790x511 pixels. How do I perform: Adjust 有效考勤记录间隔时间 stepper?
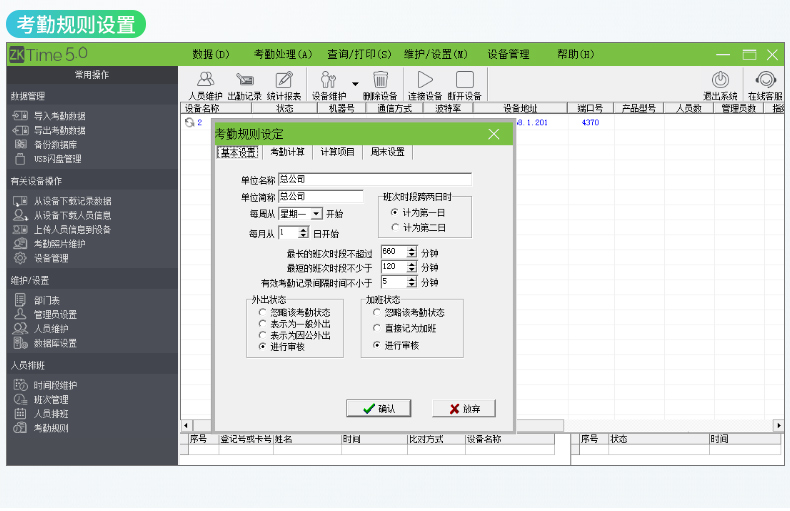tap(412, 282)
